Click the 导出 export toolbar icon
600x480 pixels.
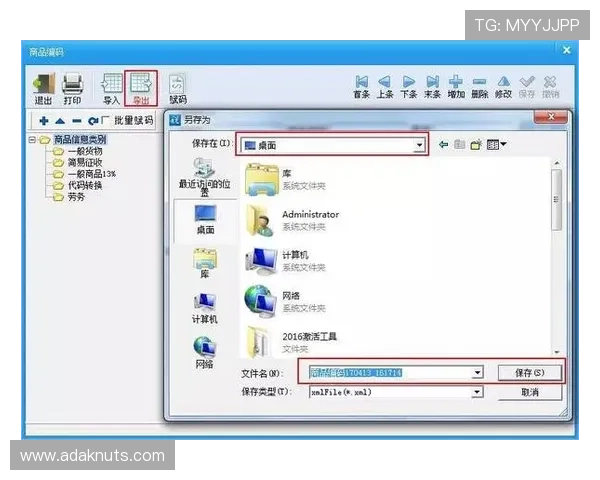(x=141, y=88)
